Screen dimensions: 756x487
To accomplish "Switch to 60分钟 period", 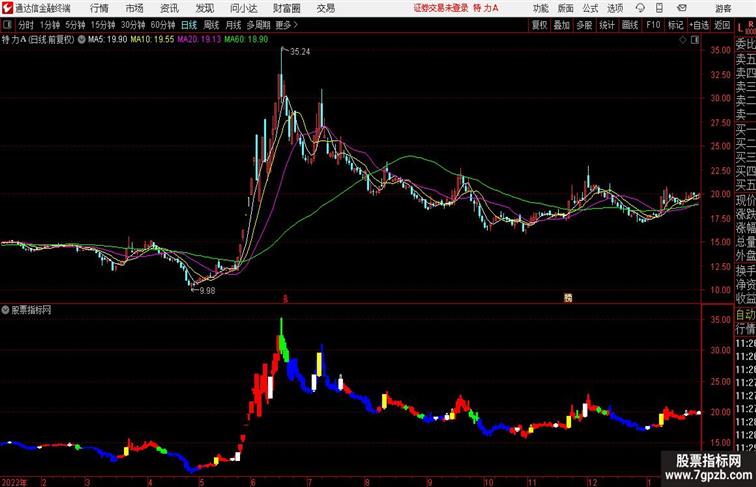I will 163,25.
